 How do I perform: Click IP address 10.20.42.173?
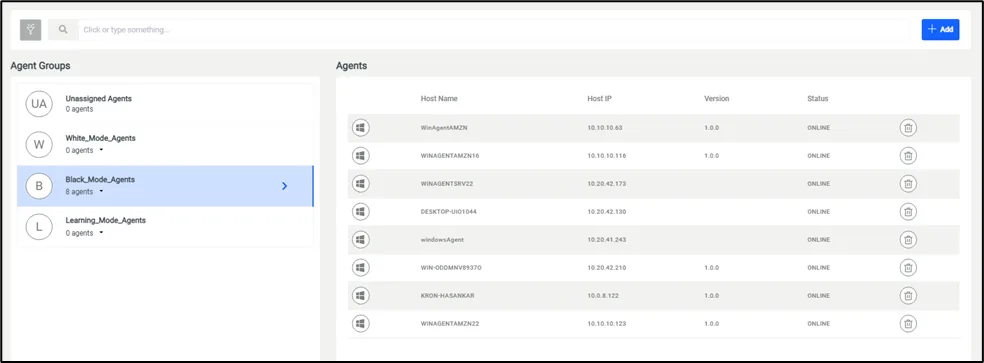606,183
